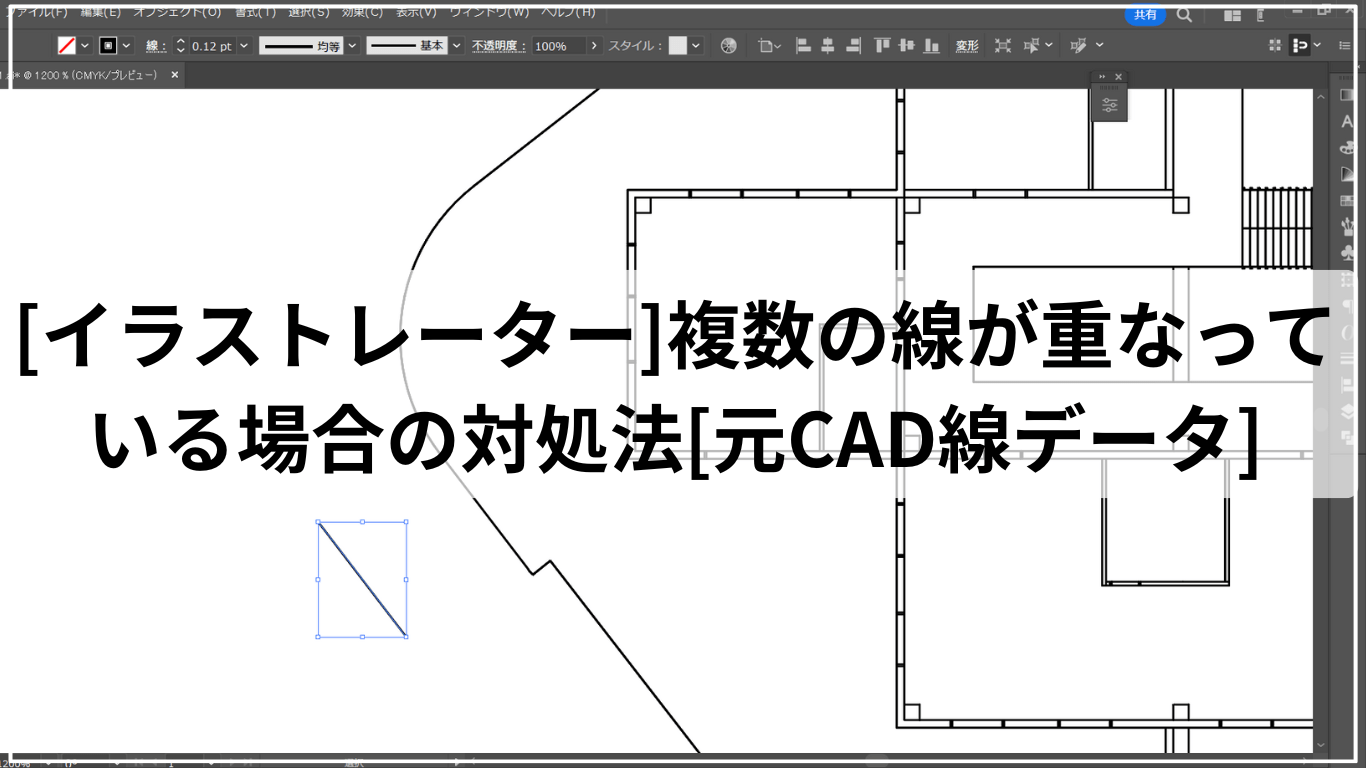Expand the stroke weight dropdown

pos(244,46)
